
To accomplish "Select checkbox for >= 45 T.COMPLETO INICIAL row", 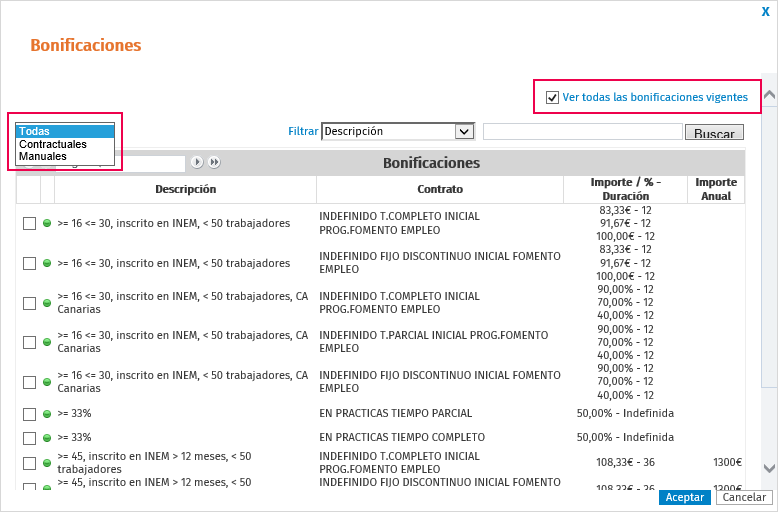I will 29,463.
